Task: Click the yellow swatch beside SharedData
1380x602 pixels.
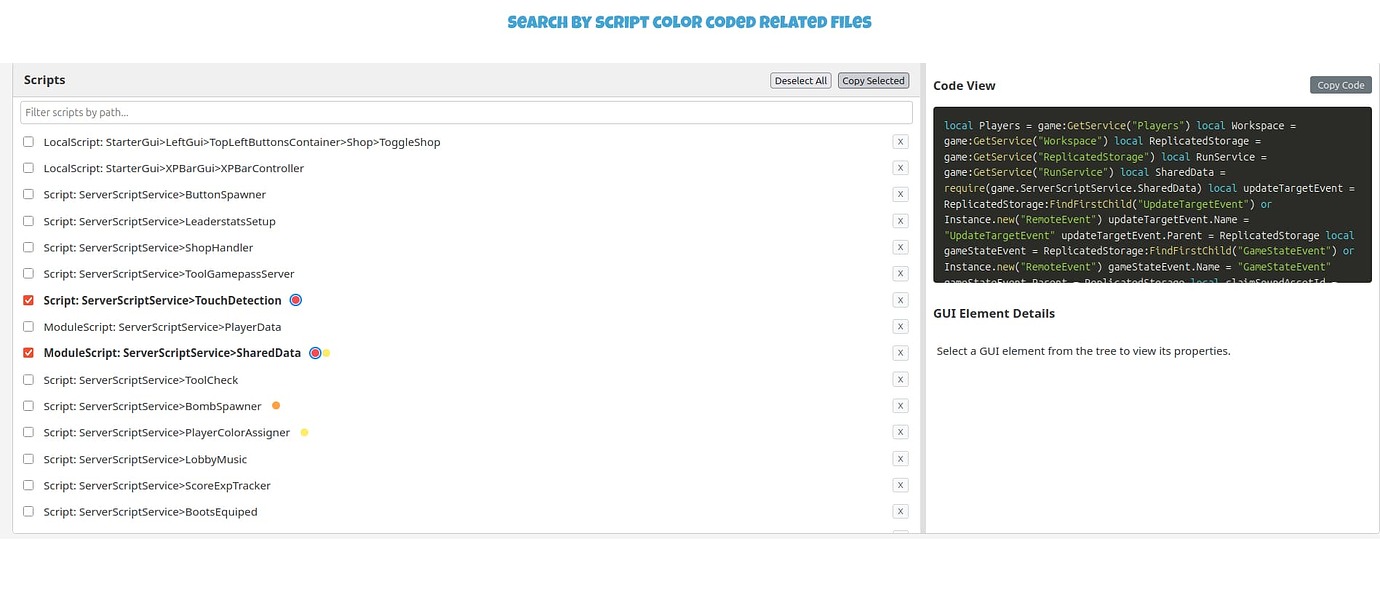Action: (x=327, y=352)
